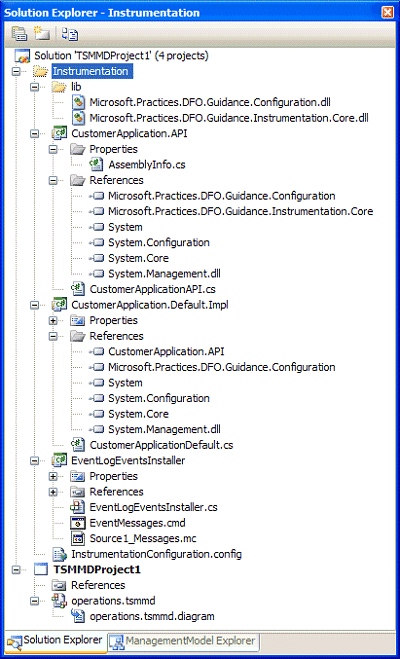Select System.Core under CustomerApplication.Default.Impl references
This screenshot has width=400, height=659.
coord(138,414)
